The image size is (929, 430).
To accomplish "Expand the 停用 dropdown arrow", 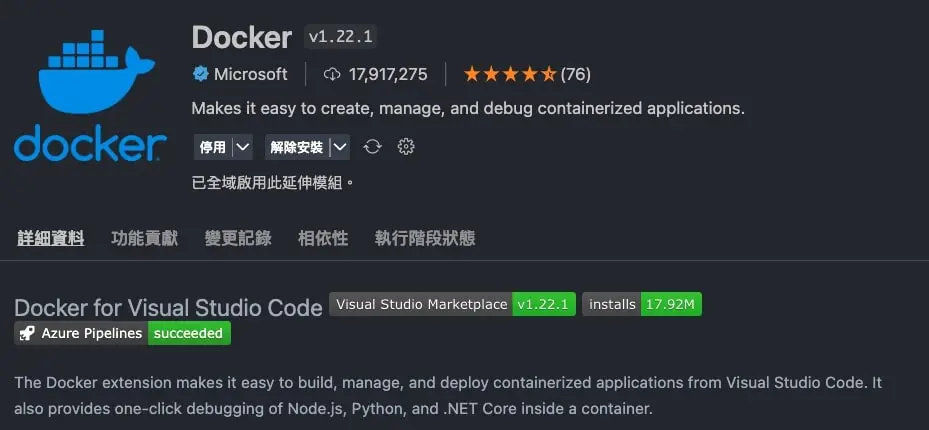I will pos(242,147).
